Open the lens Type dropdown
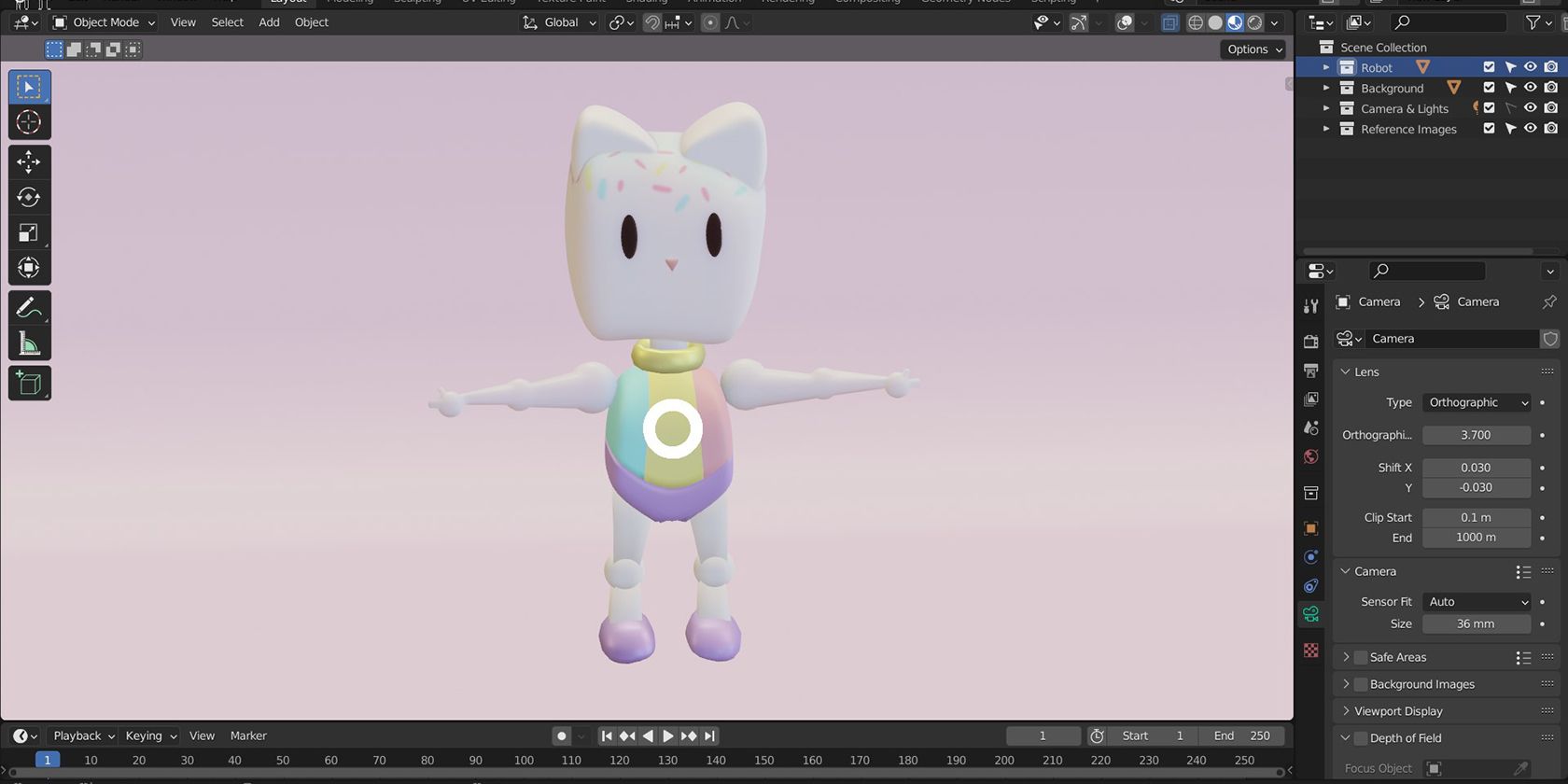Image resolution: width=1568 pixels, height=784 pixels. (1477, 402)
